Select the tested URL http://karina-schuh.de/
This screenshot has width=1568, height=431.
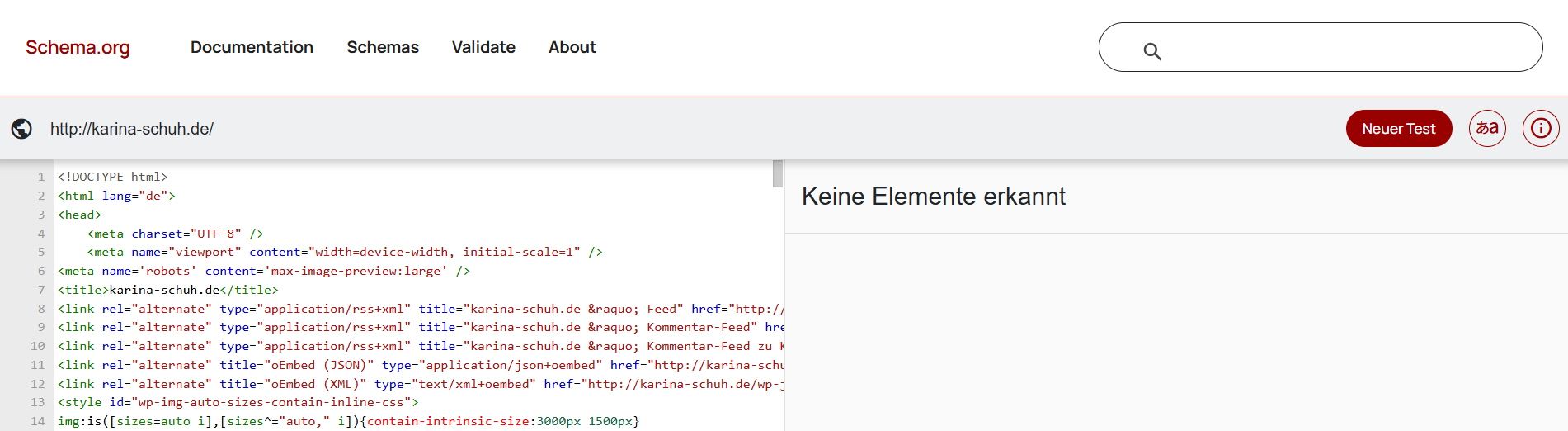[x=132, y=129]
